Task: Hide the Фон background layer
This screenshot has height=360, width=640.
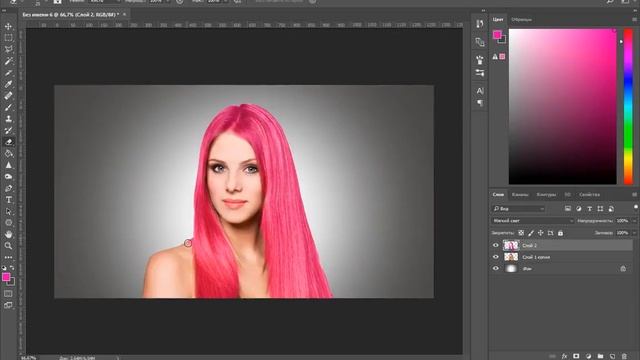Action: click(x=496, y=268)
